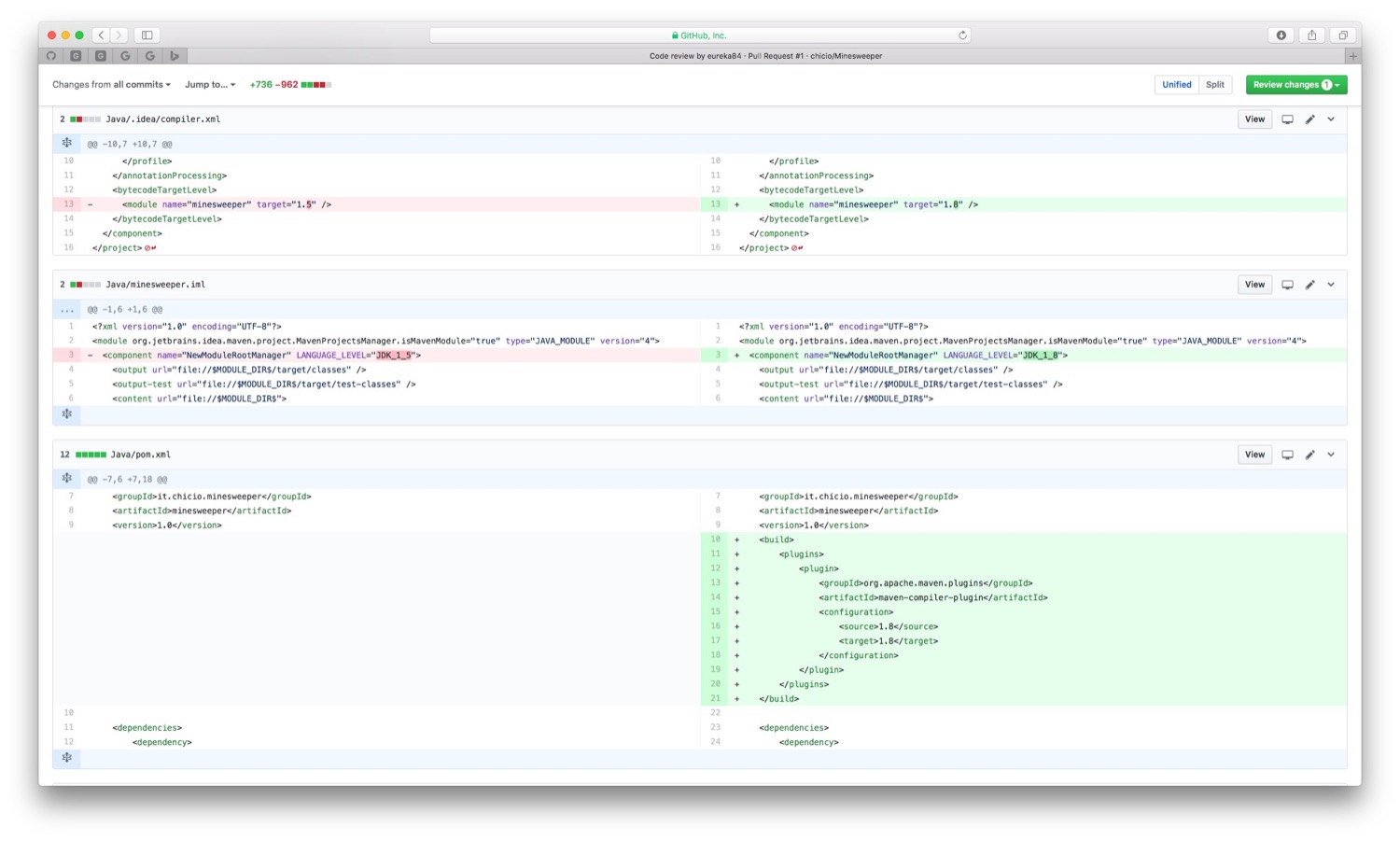Open the 'Jump to…' dropdown
Image resolution: width=1400 pixels, height=841 pixels.
(210, 85)
